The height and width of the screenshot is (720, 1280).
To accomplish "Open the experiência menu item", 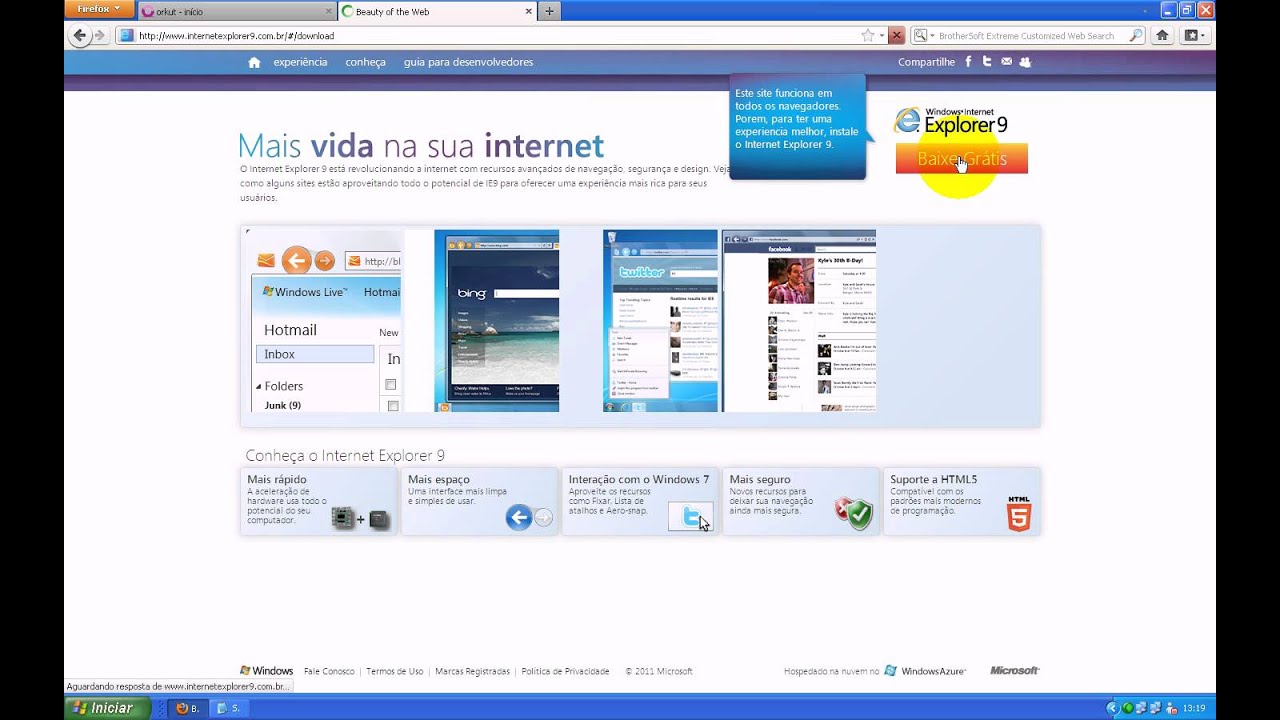I will (x=300, y=62).
